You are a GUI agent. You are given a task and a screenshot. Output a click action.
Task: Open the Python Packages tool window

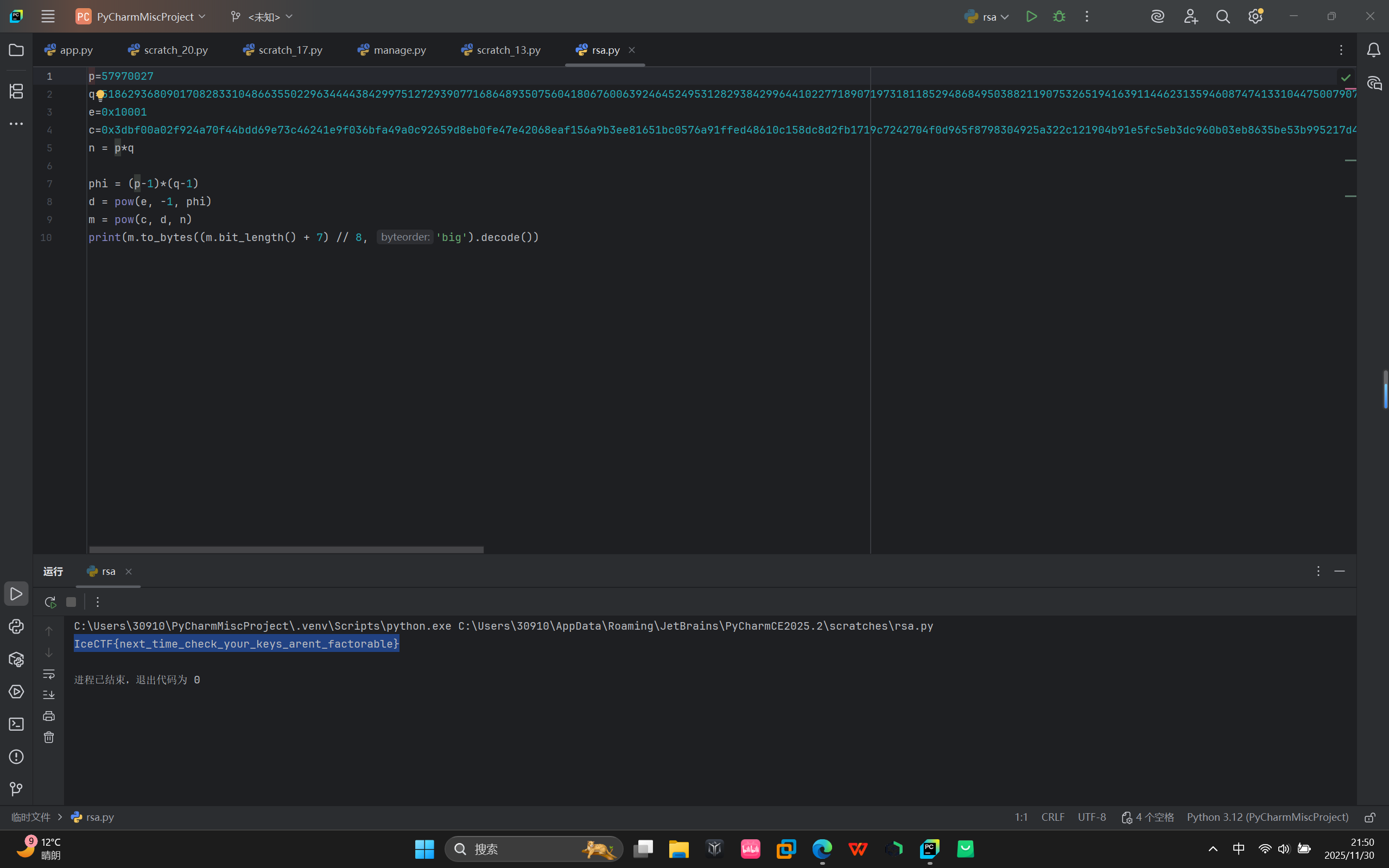click(16, 659)
